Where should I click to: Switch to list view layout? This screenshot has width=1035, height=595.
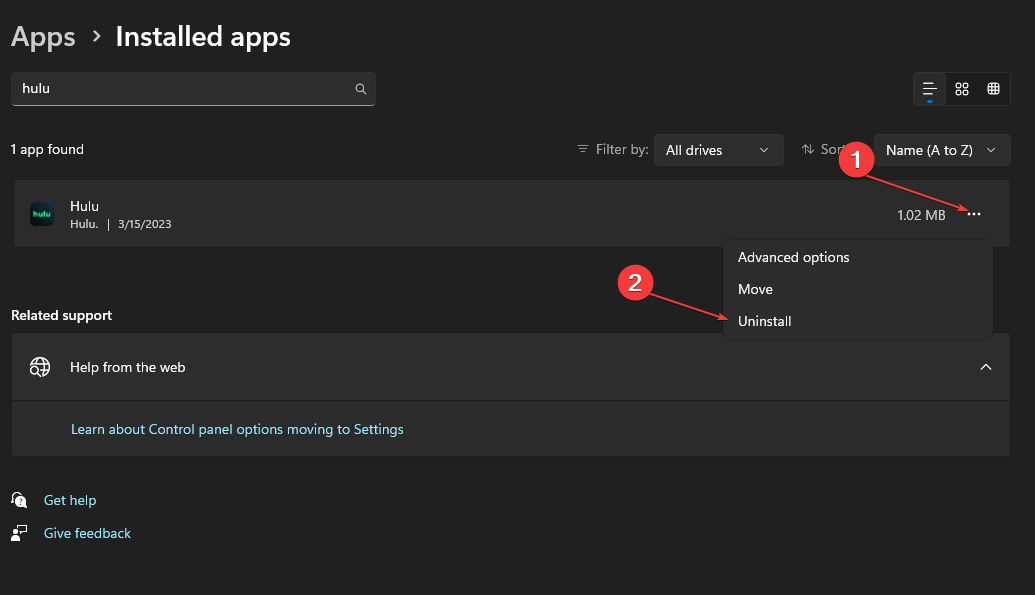[930, 89]
